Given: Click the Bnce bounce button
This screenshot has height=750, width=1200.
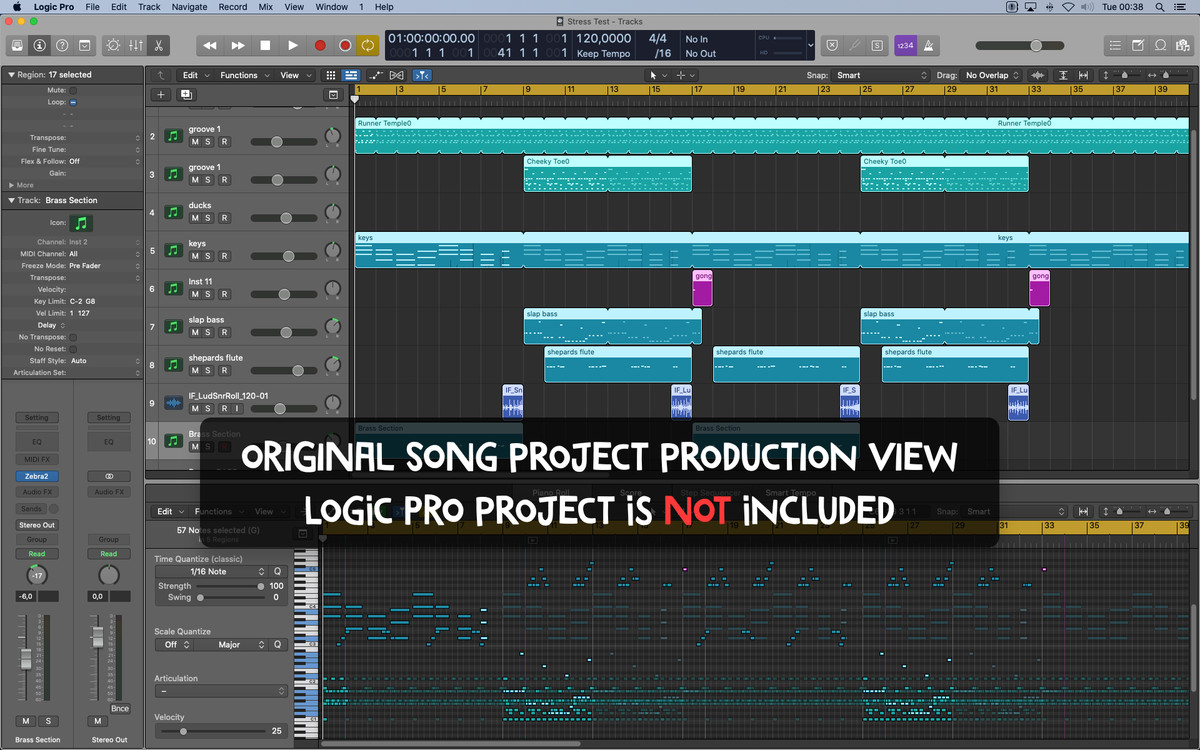Looking at the screenshot, I should pos(120,708).
